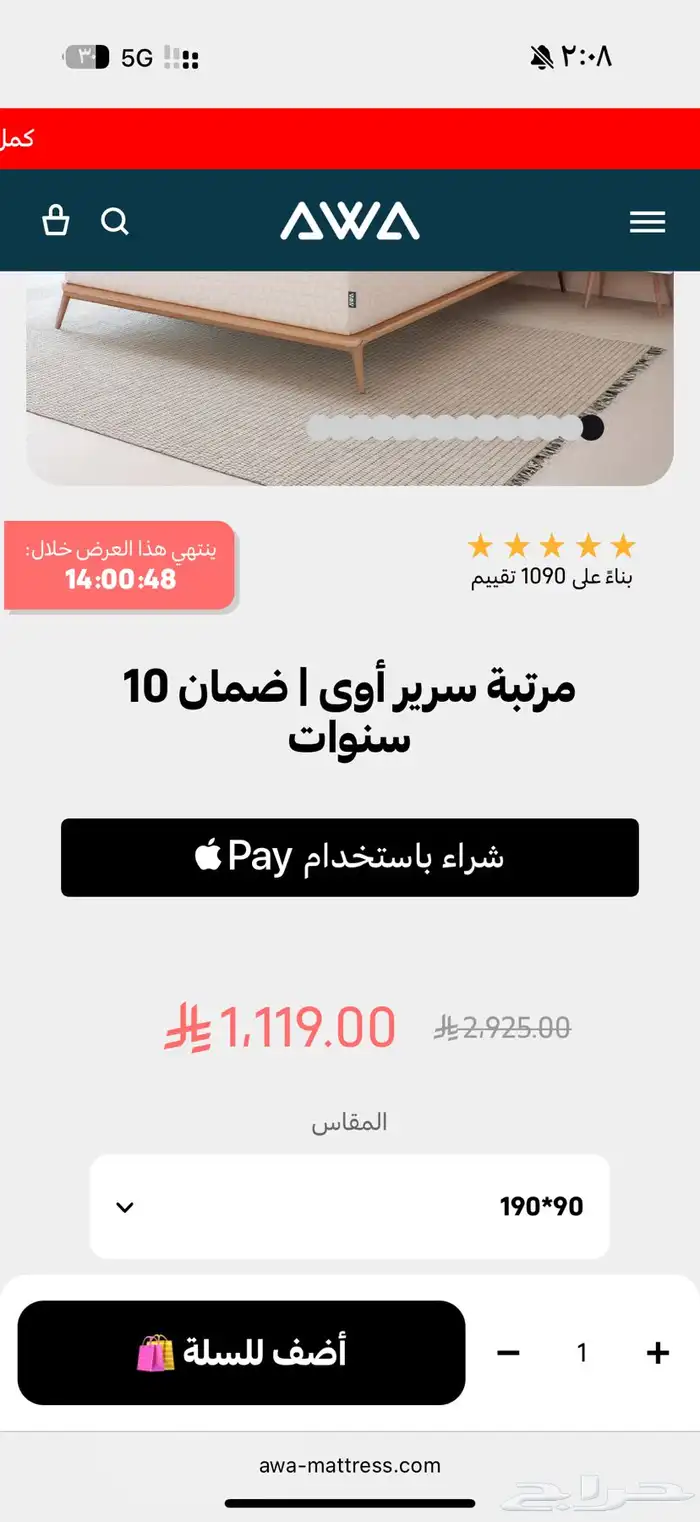Tap the size dropdown chevron arrow

(125, 1207)
